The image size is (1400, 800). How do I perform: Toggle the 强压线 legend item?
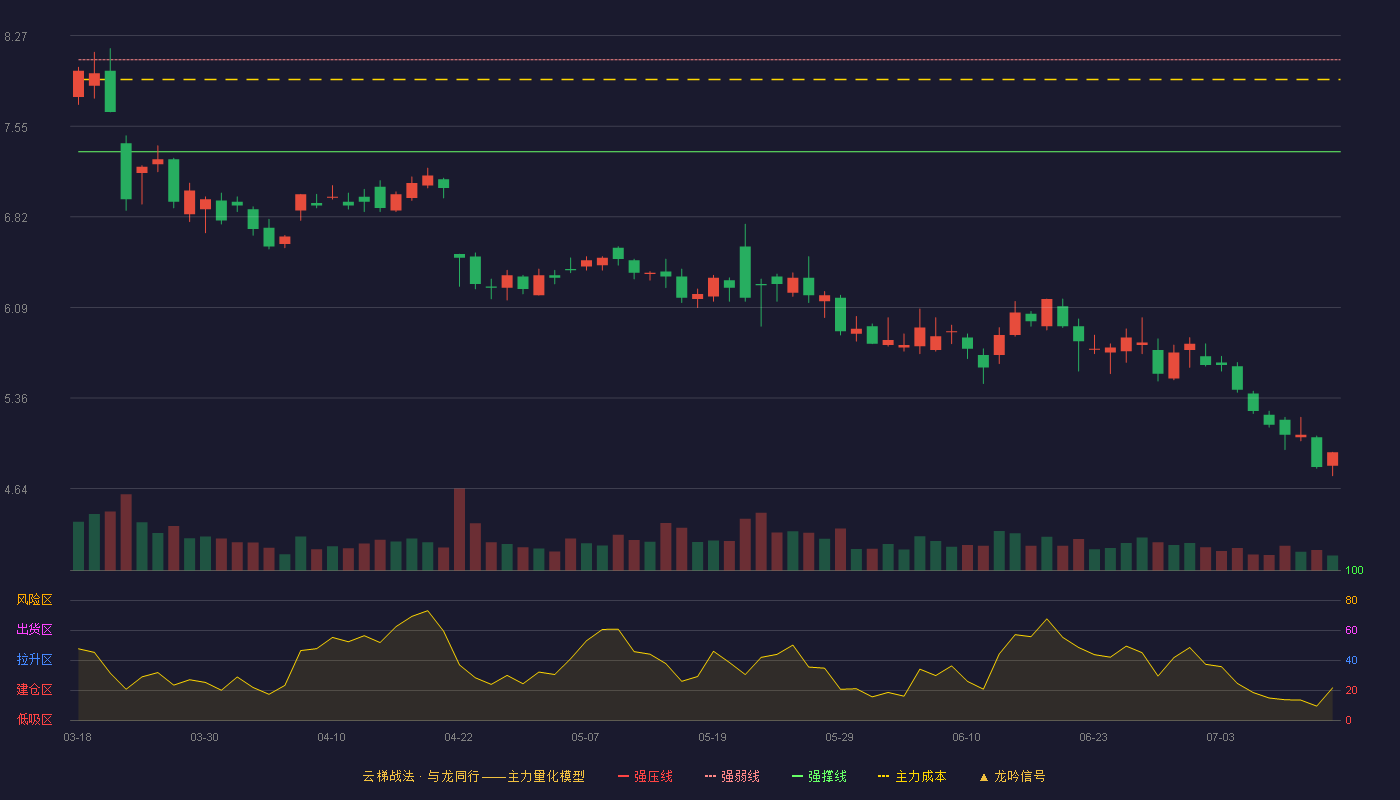pyautogui.click(x=645, y=776)
